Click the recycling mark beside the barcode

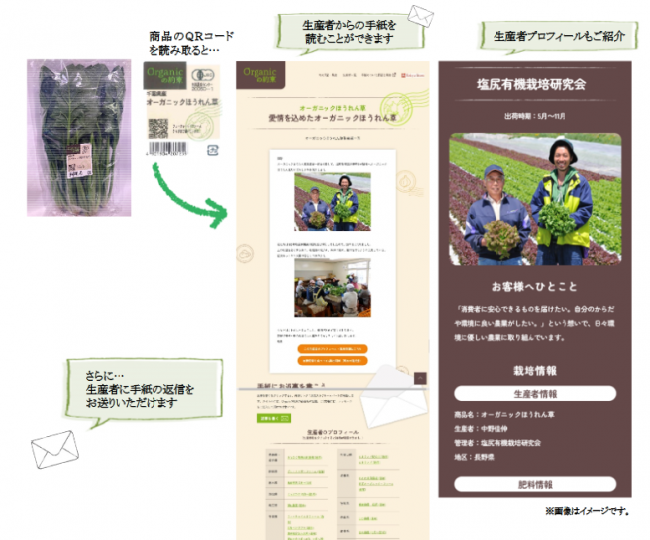pos(212,150)
